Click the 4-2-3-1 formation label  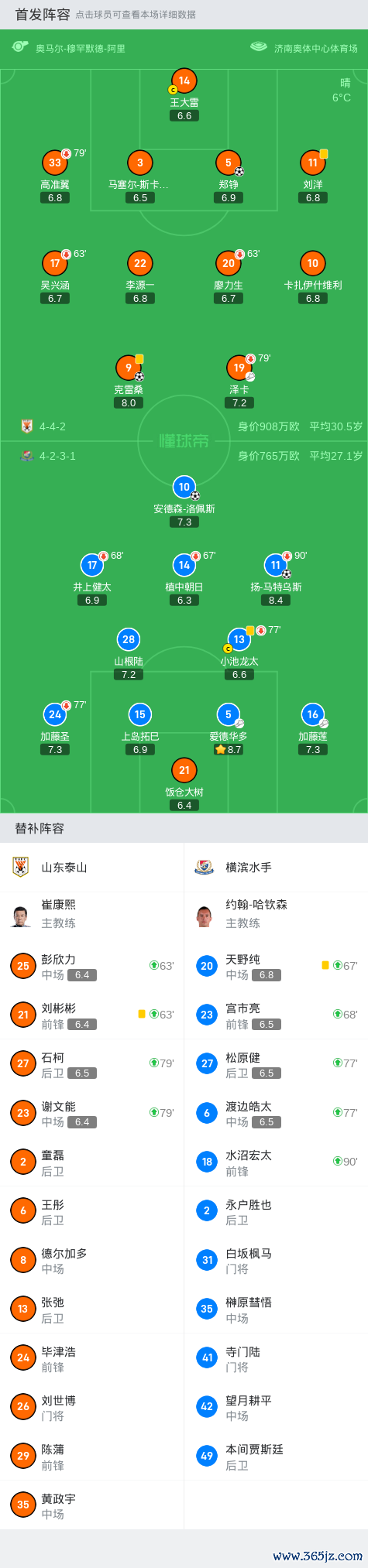click(x=57, y=456)
